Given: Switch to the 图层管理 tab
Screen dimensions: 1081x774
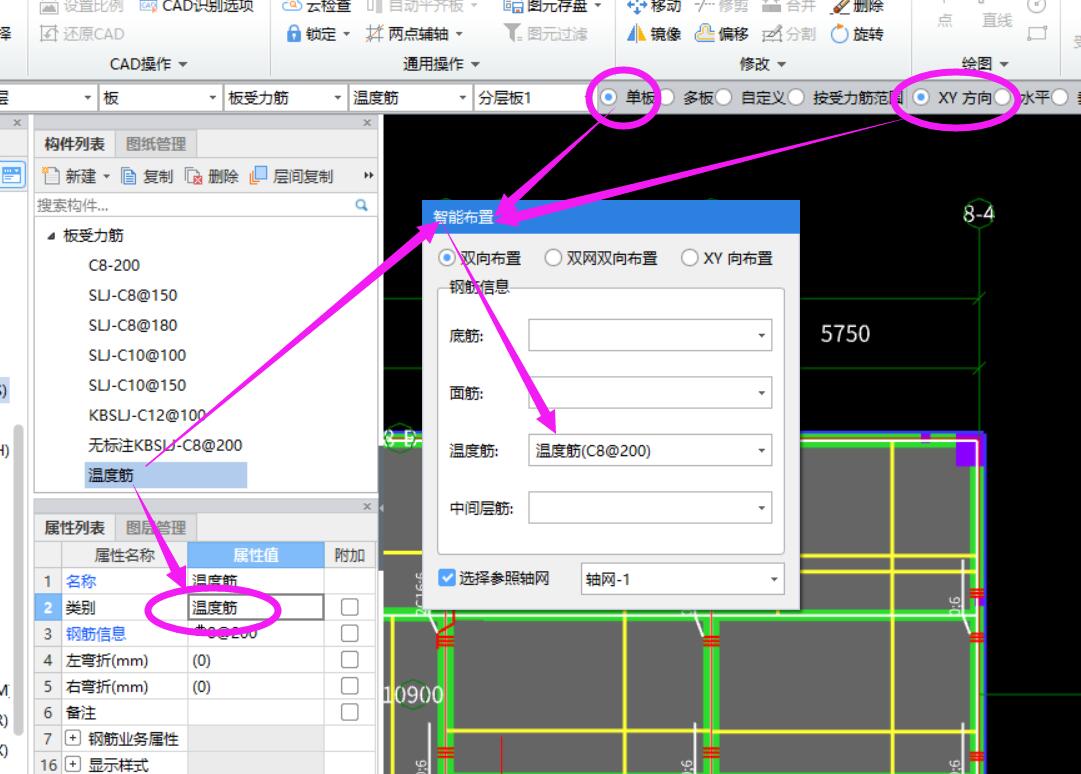Looking at the screenshot, I should 156,528.
